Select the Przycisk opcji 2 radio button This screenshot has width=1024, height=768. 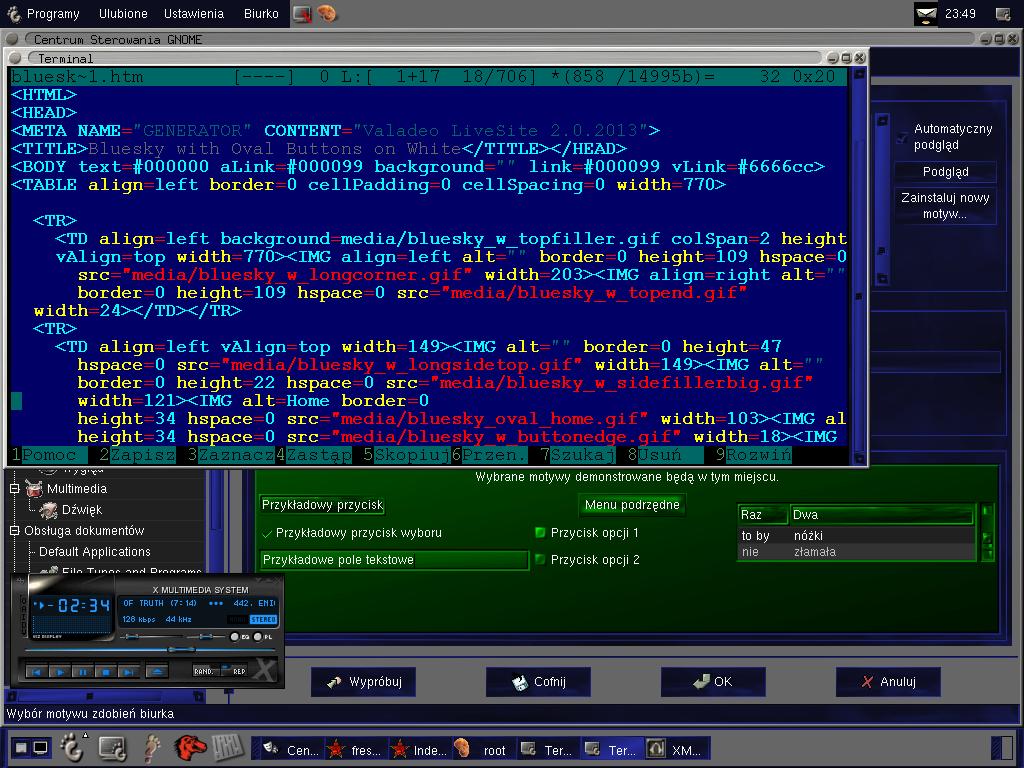pyautogui.click(x=540, y=559)
